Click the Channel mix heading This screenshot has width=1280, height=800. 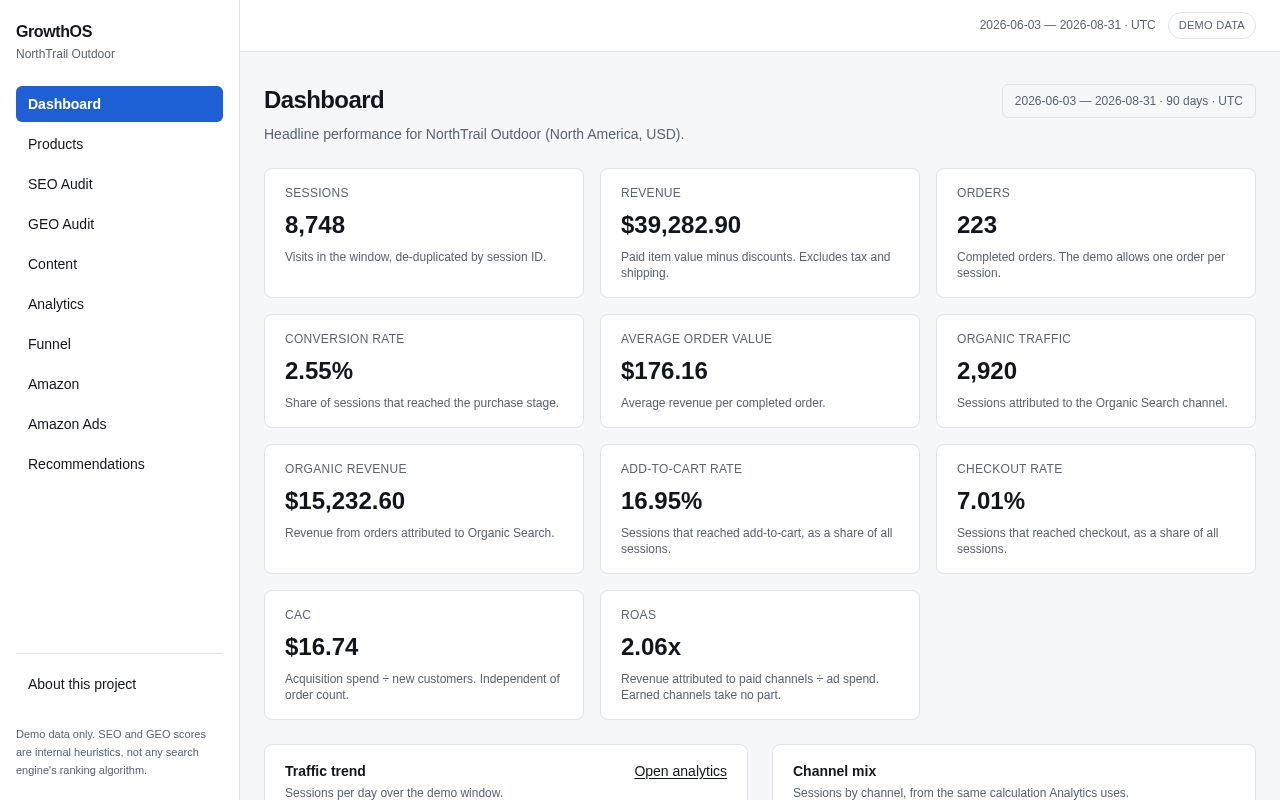pos(834,771)
